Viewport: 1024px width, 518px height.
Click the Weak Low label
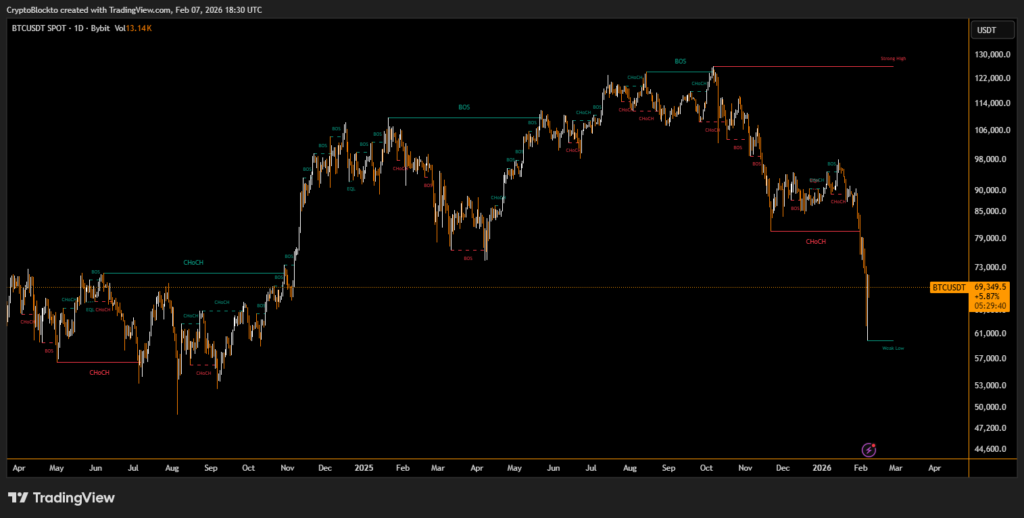[x=893, y=348]
